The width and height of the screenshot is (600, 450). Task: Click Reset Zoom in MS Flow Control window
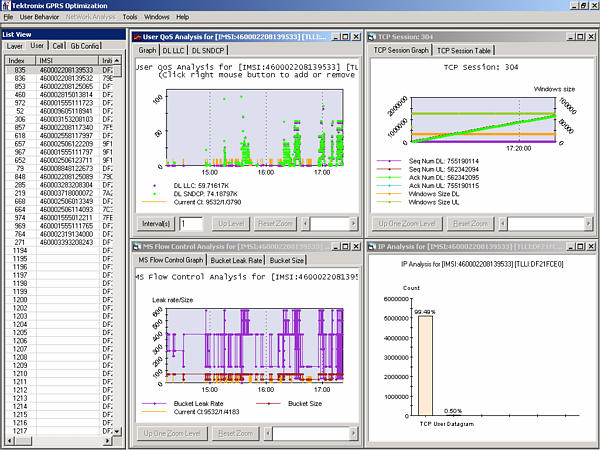235,434
